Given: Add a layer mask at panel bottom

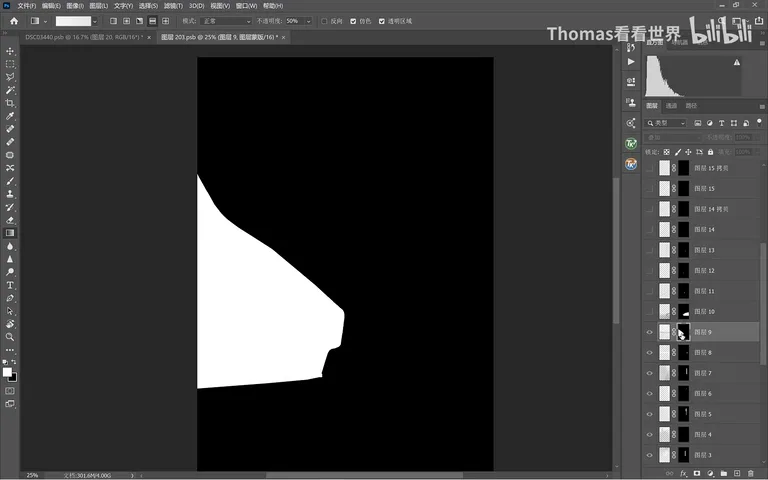Looking at the screenshot, I should [696, 474].
